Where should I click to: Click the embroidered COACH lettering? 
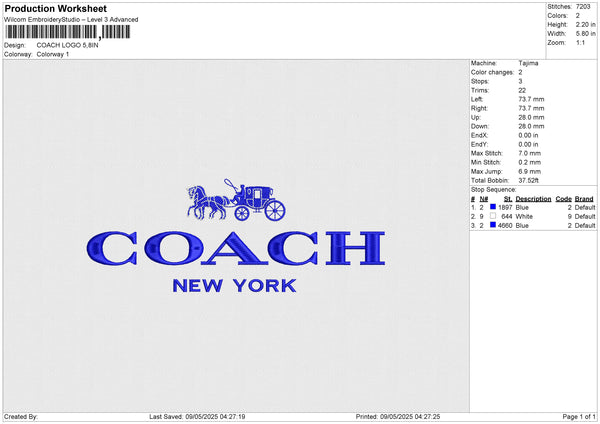[x=236, y=248]
